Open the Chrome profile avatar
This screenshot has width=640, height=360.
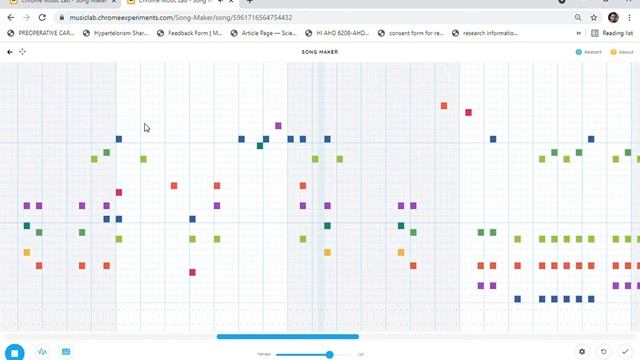(x=613, y=17)
